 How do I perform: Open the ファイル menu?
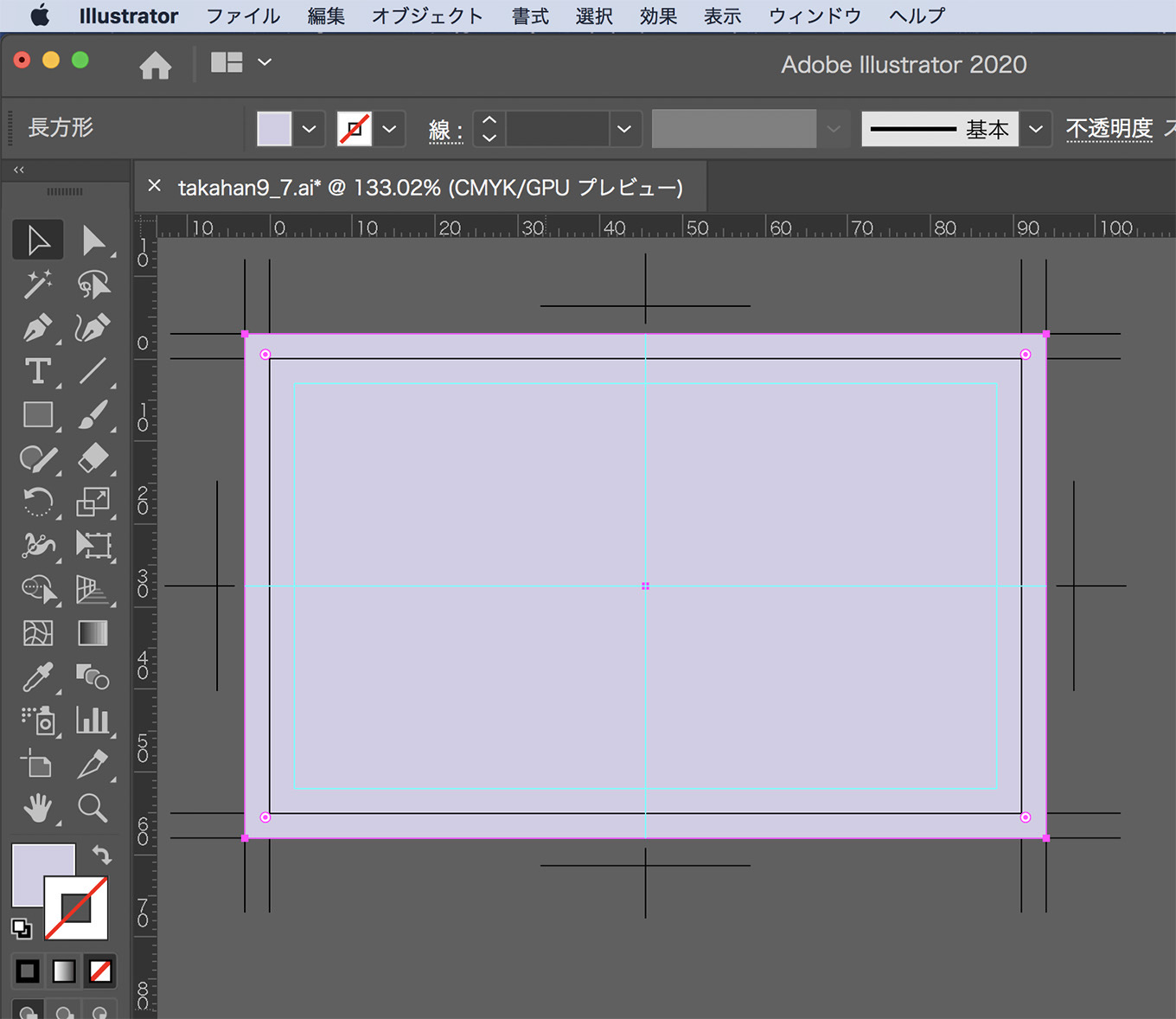pyautogui.click(x=243, y=16)
